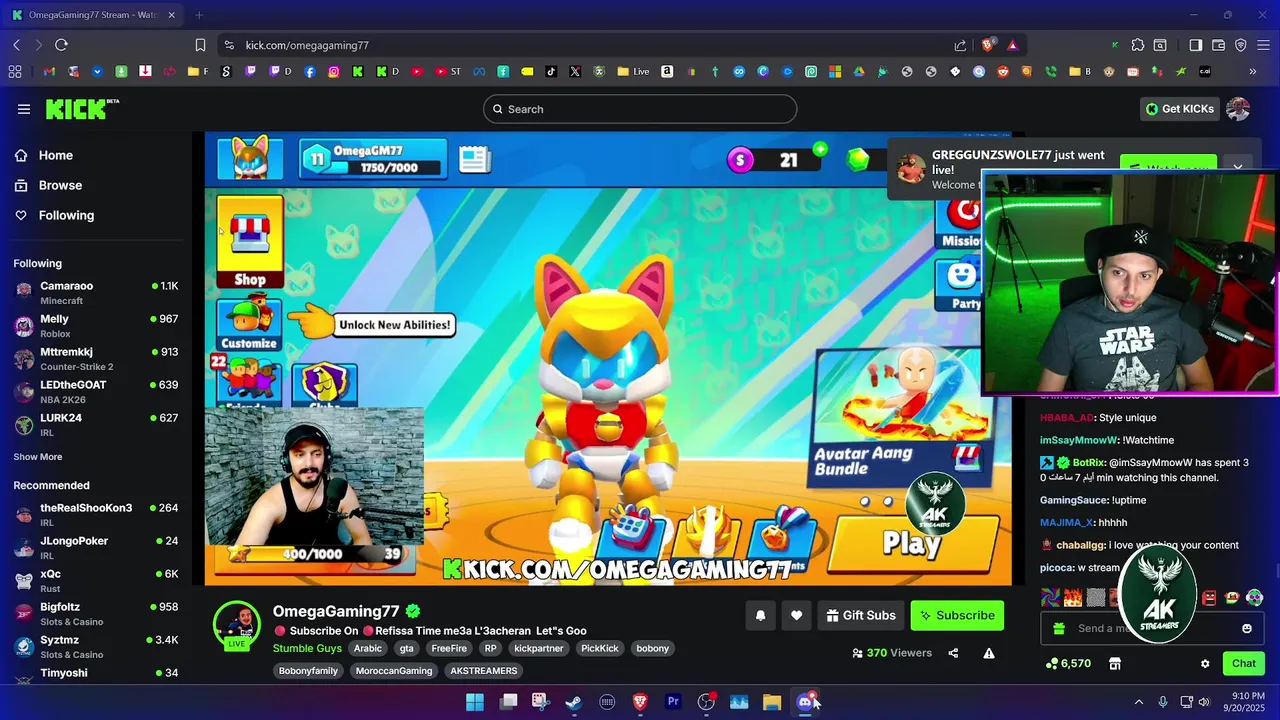Select the Bobonyfamily tag
Image resolution: width=1280 pixels, height=720 pixels.
(x=308, y=671)
